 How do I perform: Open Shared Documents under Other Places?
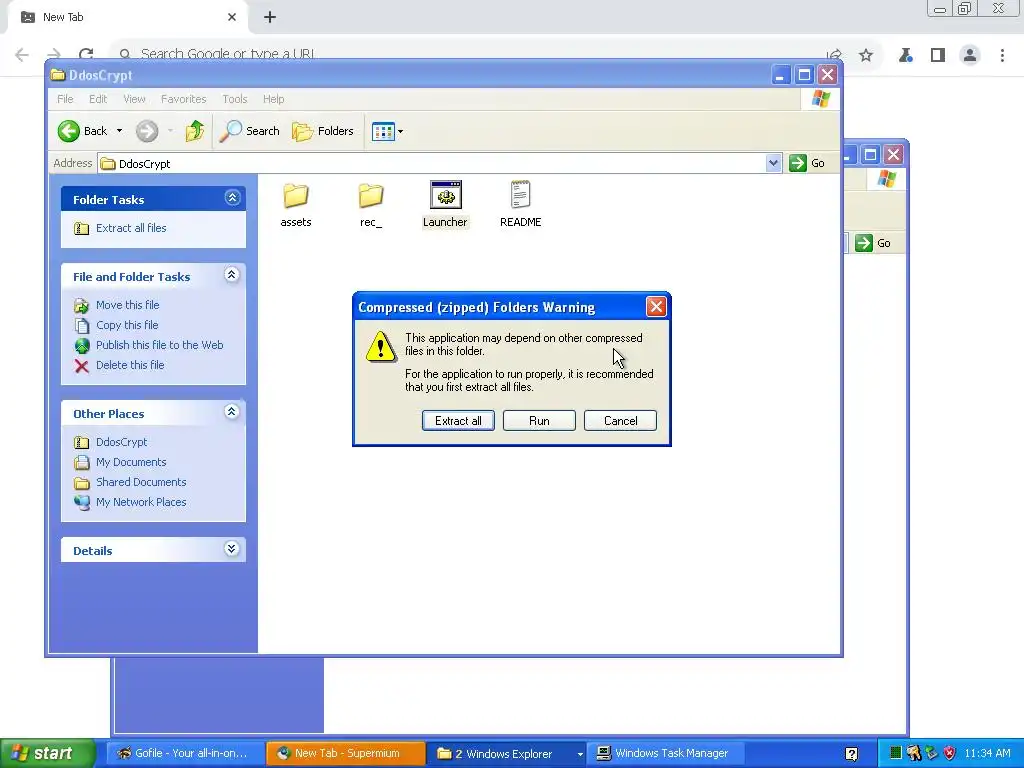coord(141,482)
